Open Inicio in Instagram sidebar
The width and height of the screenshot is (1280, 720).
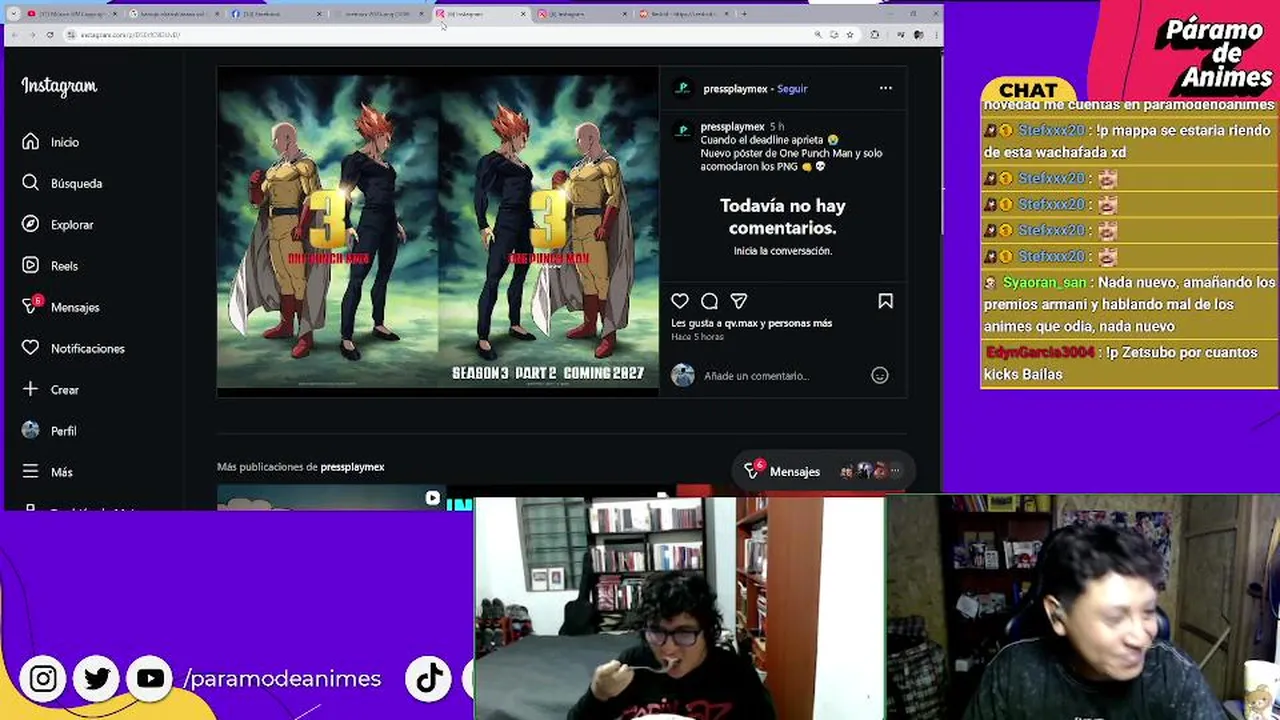point(51,142)
